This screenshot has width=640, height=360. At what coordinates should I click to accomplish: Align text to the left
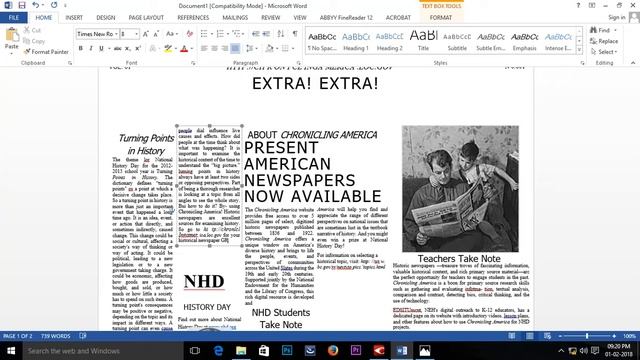point(204,49)
